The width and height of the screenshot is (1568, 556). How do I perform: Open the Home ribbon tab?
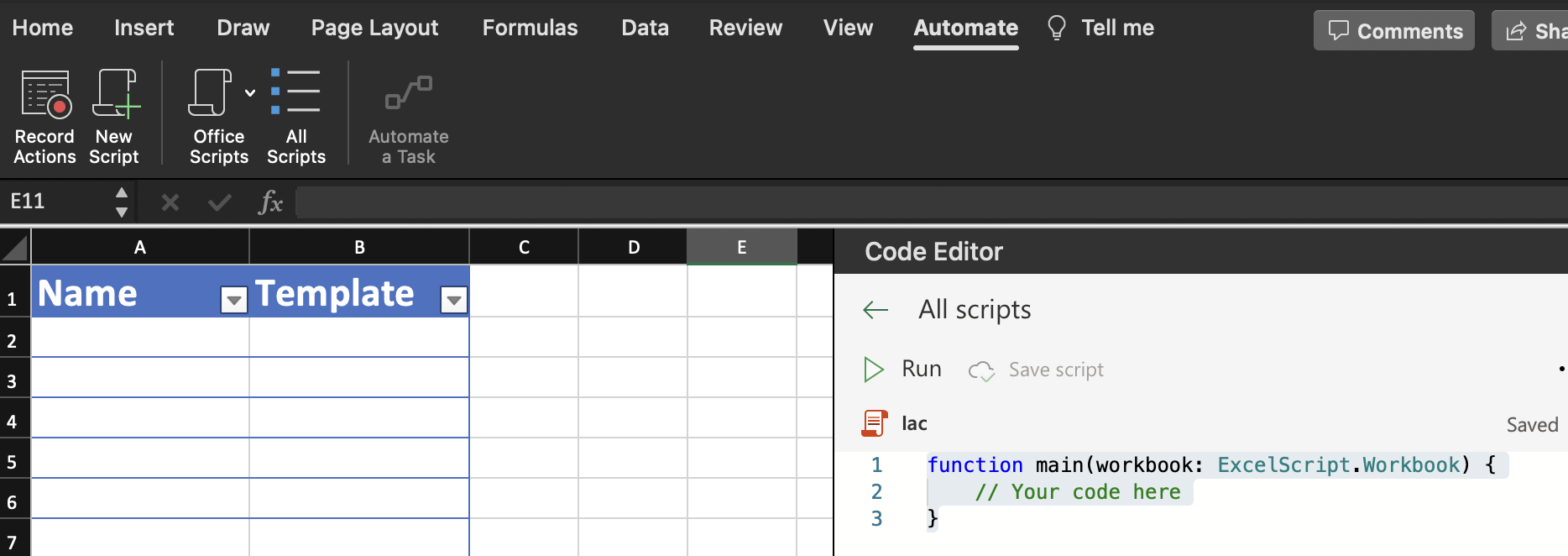pyautogui.click(x=43, y=28)
